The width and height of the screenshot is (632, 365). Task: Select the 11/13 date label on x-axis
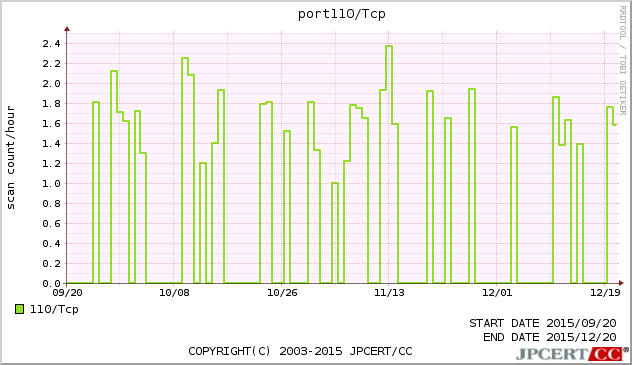coord(389,292)
